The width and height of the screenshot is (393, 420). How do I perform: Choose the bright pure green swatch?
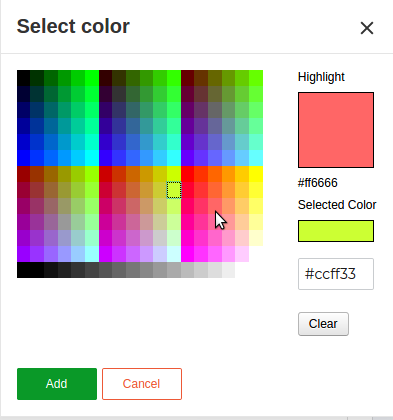pos(92,78)
